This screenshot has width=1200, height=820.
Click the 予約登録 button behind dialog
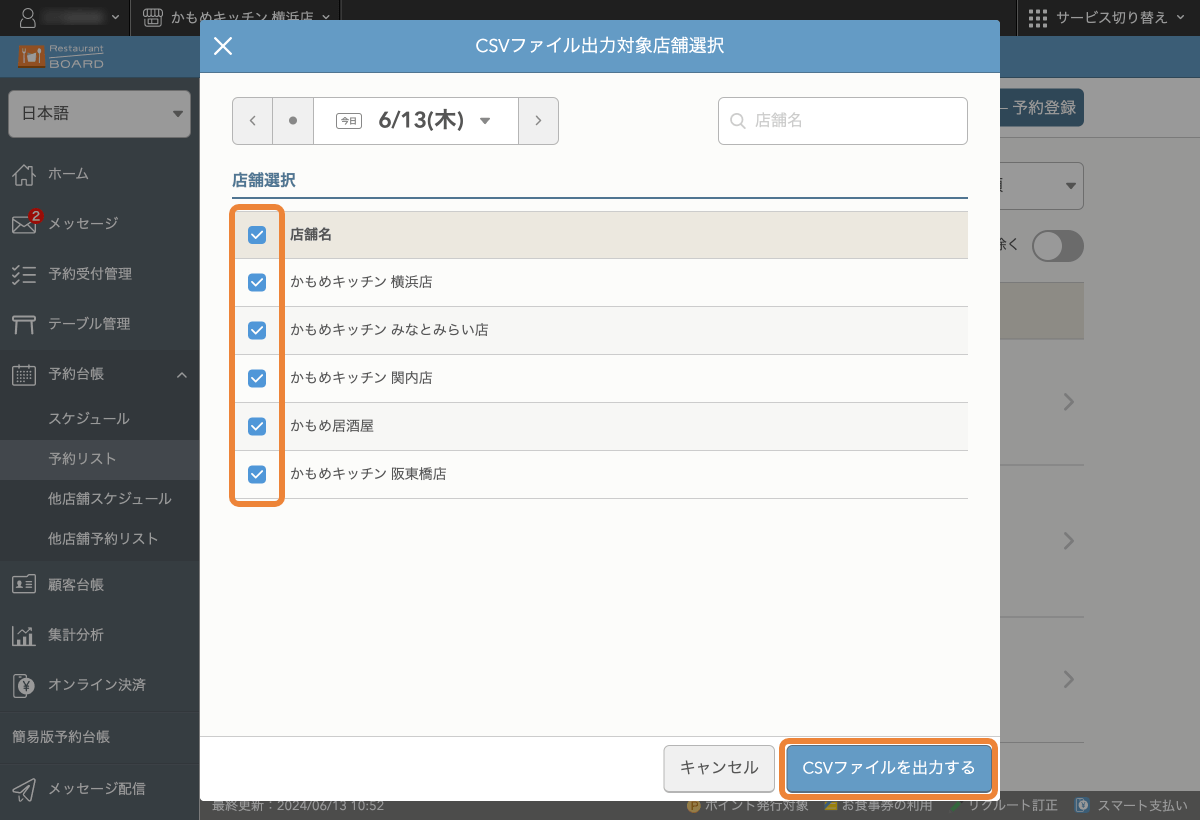pyautogui.click(x=1041, y=108)
